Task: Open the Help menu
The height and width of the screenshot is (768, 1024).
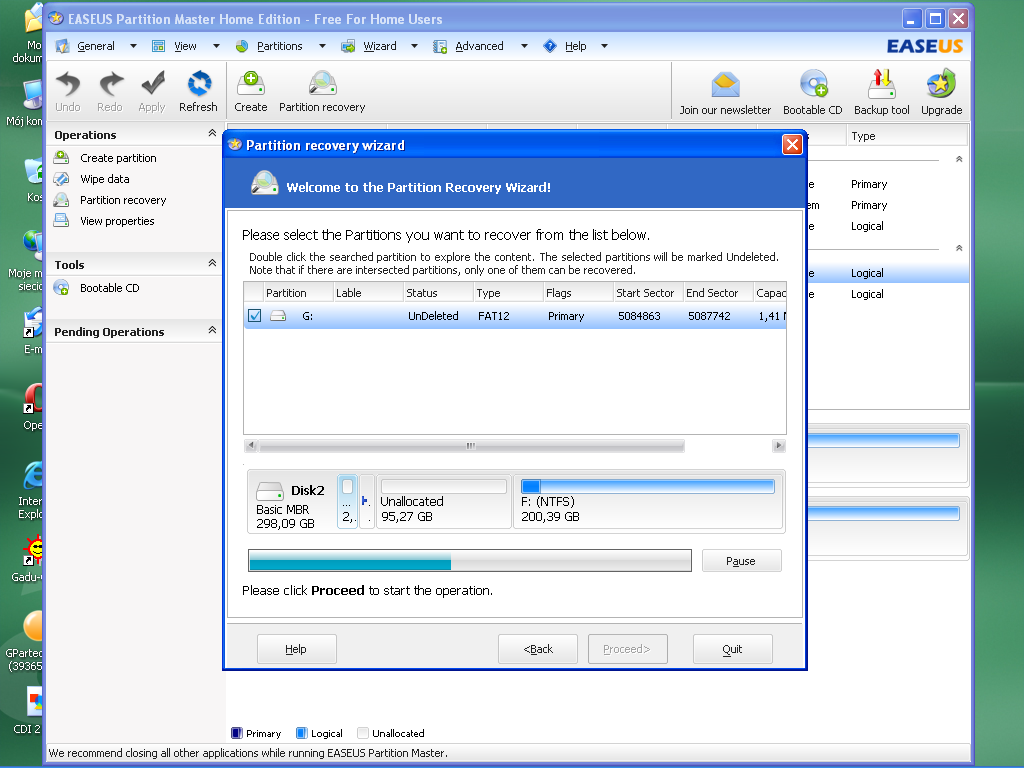Action: pyautogui.click(x=575, y=46)
